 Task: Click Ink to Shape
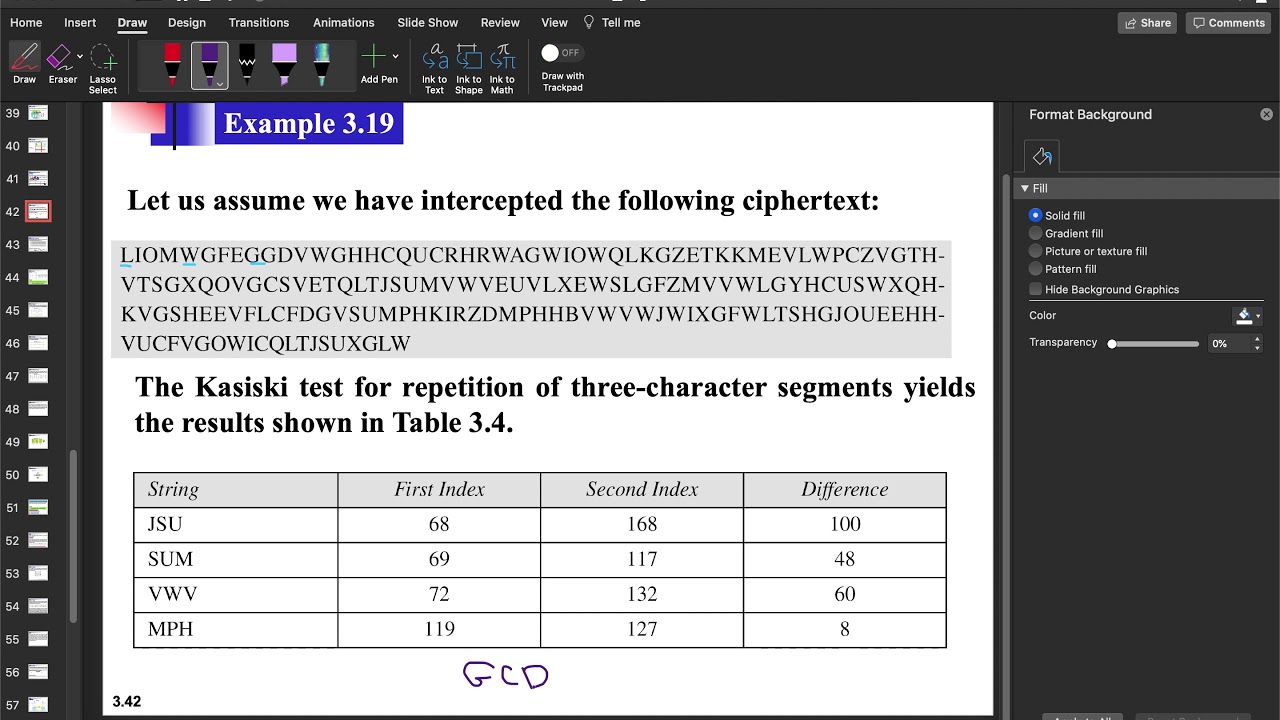(x=468, y=68)
